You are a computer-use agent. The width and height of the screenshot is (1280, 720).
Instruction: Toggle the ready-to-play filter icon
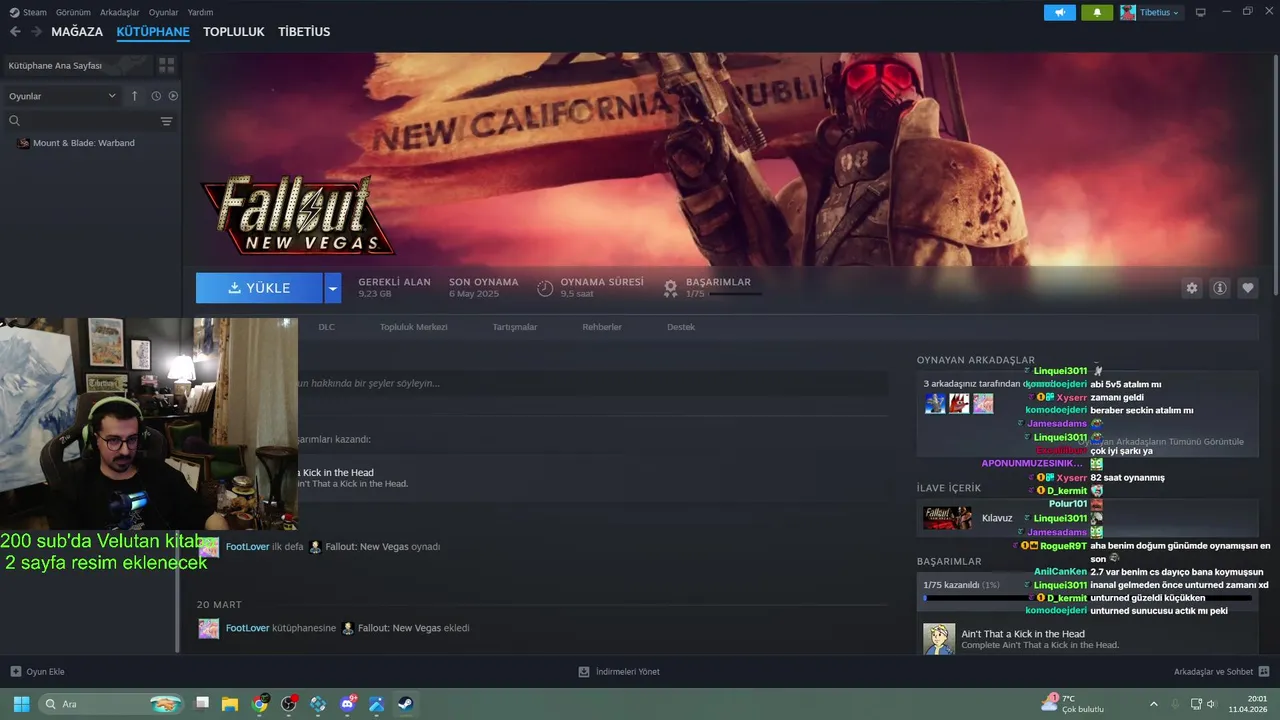[173, 96]
